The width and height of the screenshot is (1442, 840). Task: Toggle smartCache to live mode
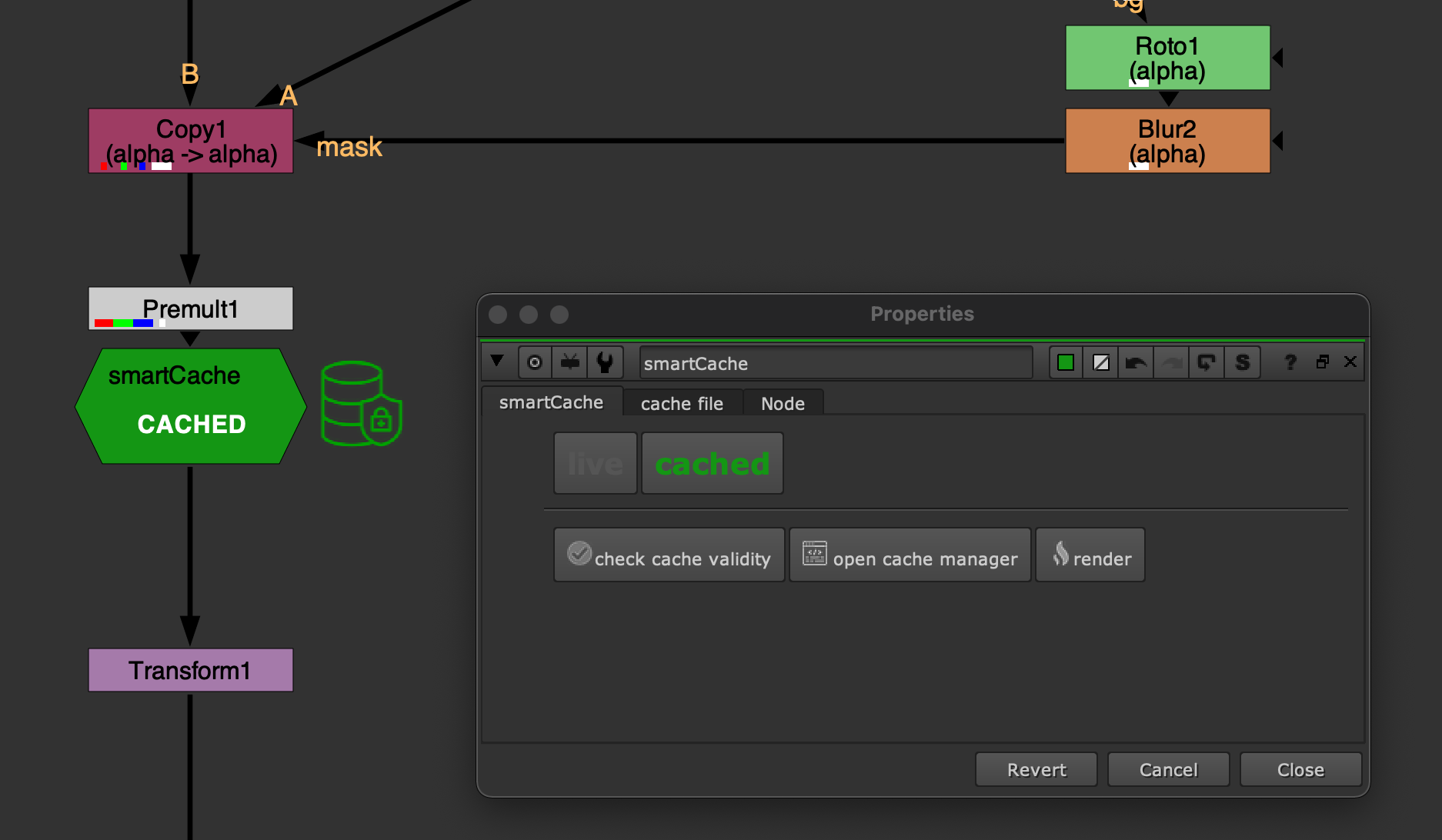(x=595, y=463)
